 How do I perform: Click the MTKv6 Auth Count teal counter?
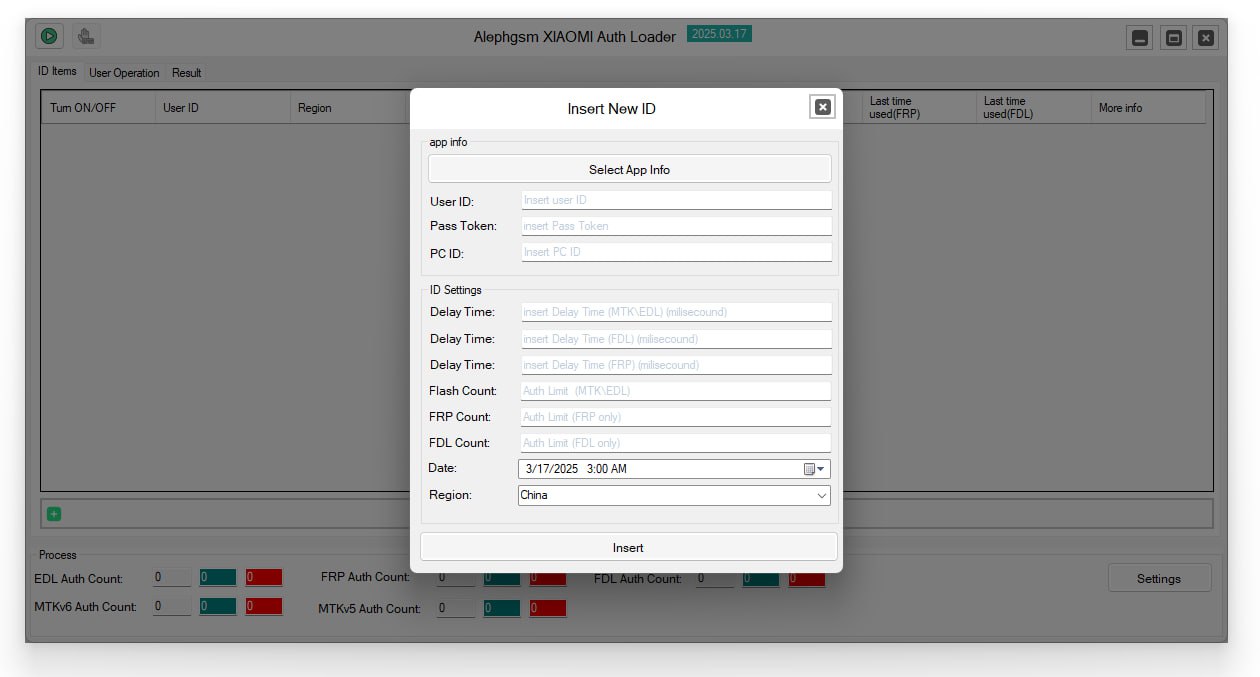pyautogui.click(x=218, y=607)
